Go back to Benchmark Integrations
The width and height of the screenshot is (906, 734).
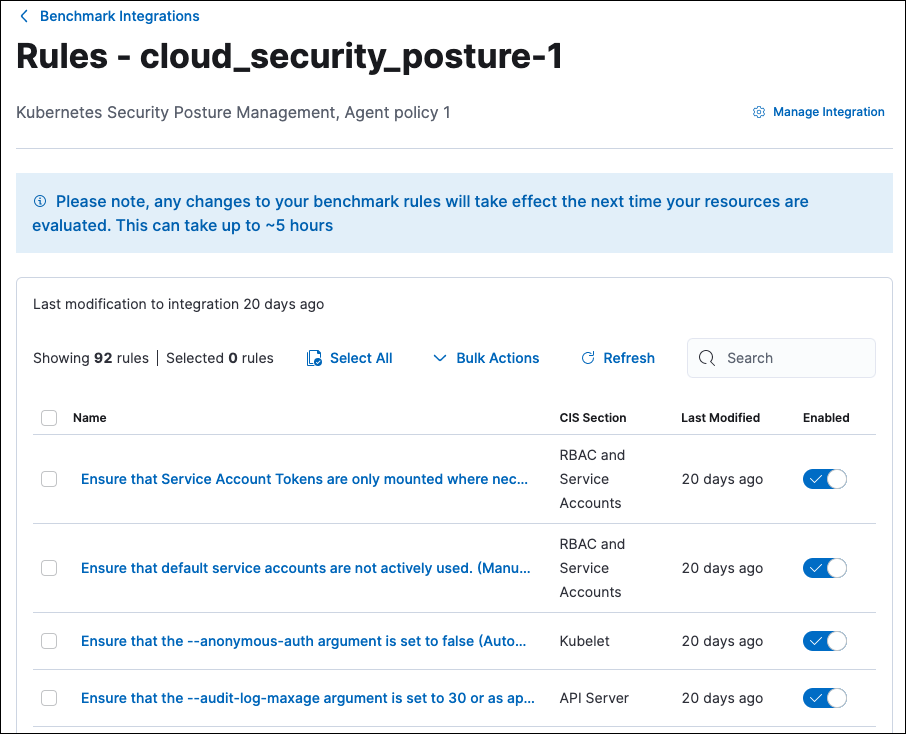click(119, 17)
